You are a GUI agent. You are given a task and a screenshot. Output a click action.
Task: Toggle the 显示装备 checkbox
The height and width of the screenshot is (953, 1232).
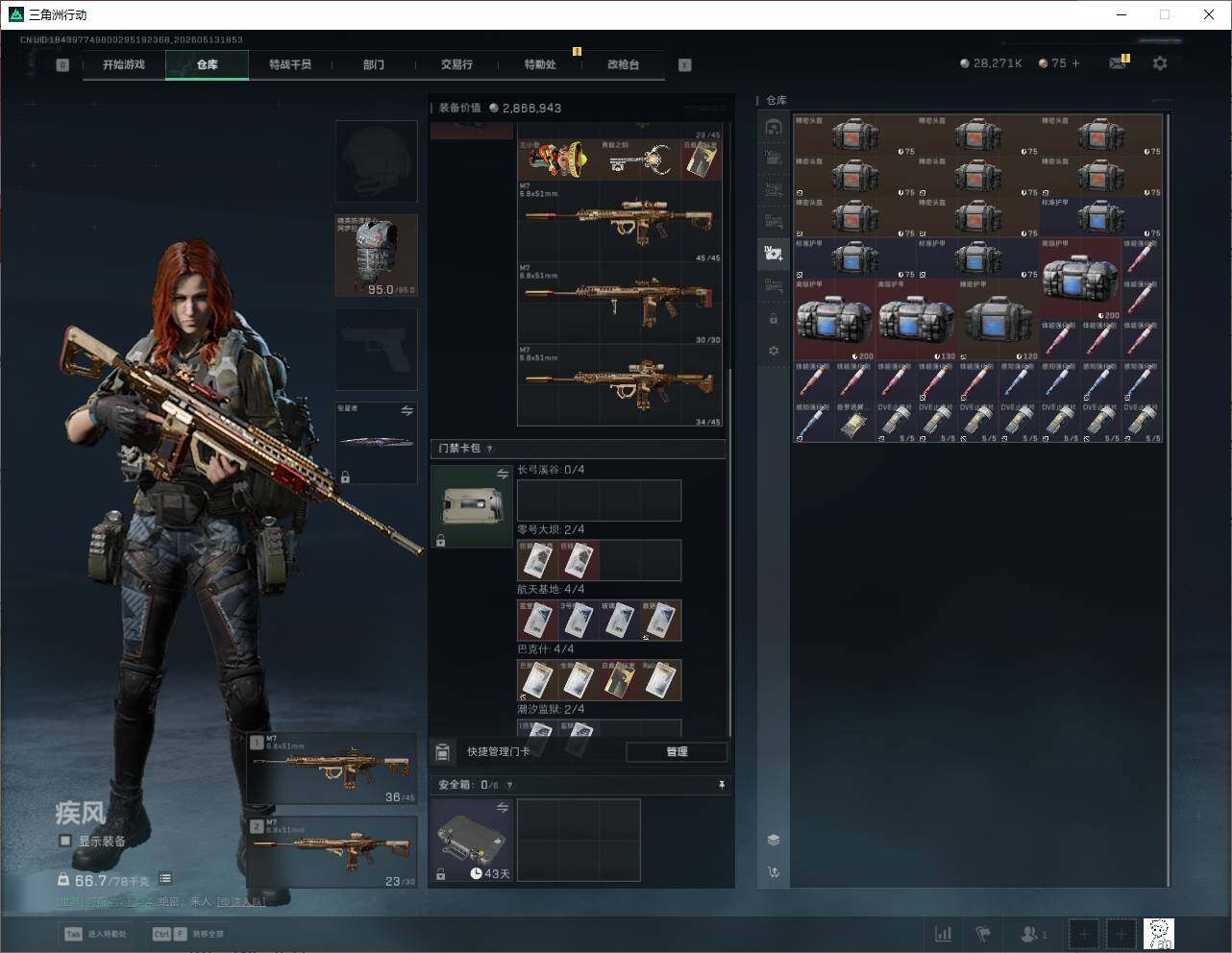tap(65, 841)
